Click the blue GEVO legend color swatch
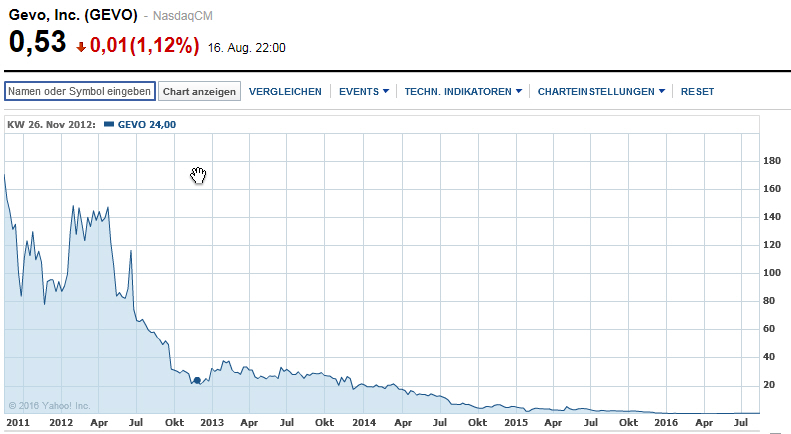This screenshot has width=791, height=434. click(109, 124)
